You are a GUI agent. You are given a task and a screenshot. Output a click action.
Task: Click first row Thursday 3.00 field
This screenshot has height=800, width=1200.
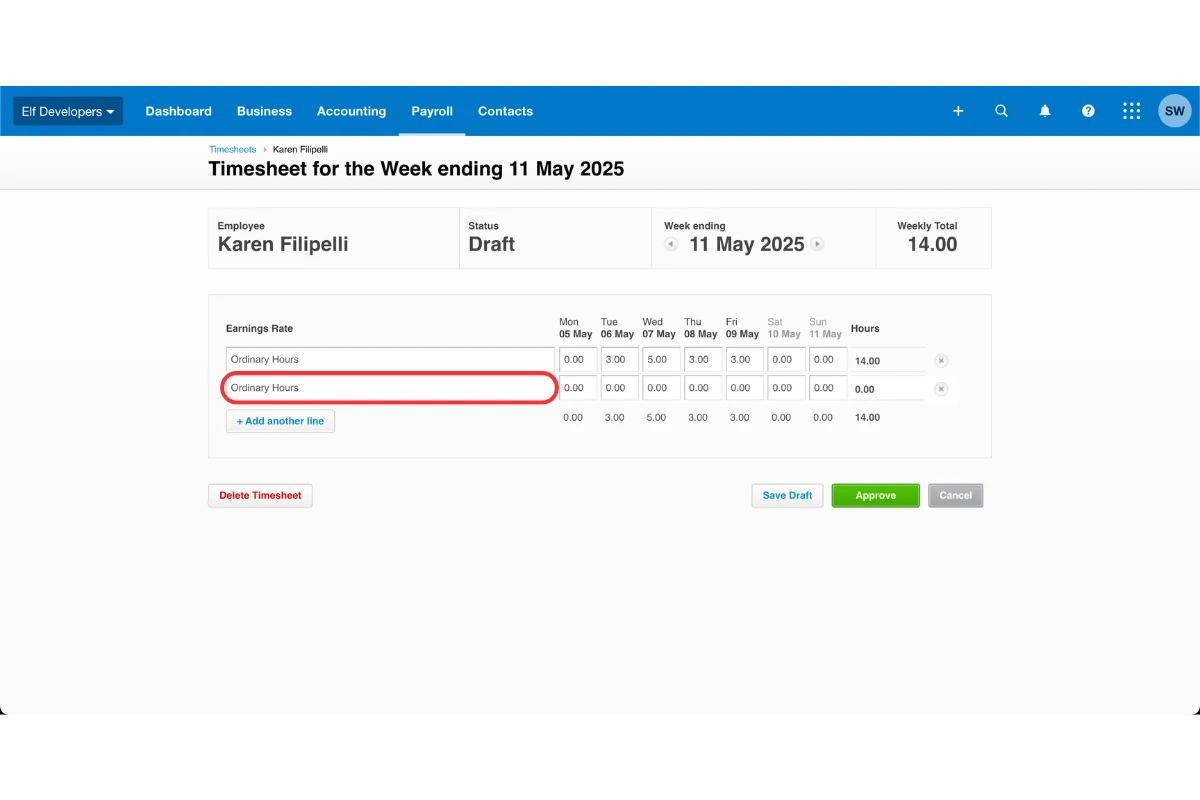[x=703, y=359]
